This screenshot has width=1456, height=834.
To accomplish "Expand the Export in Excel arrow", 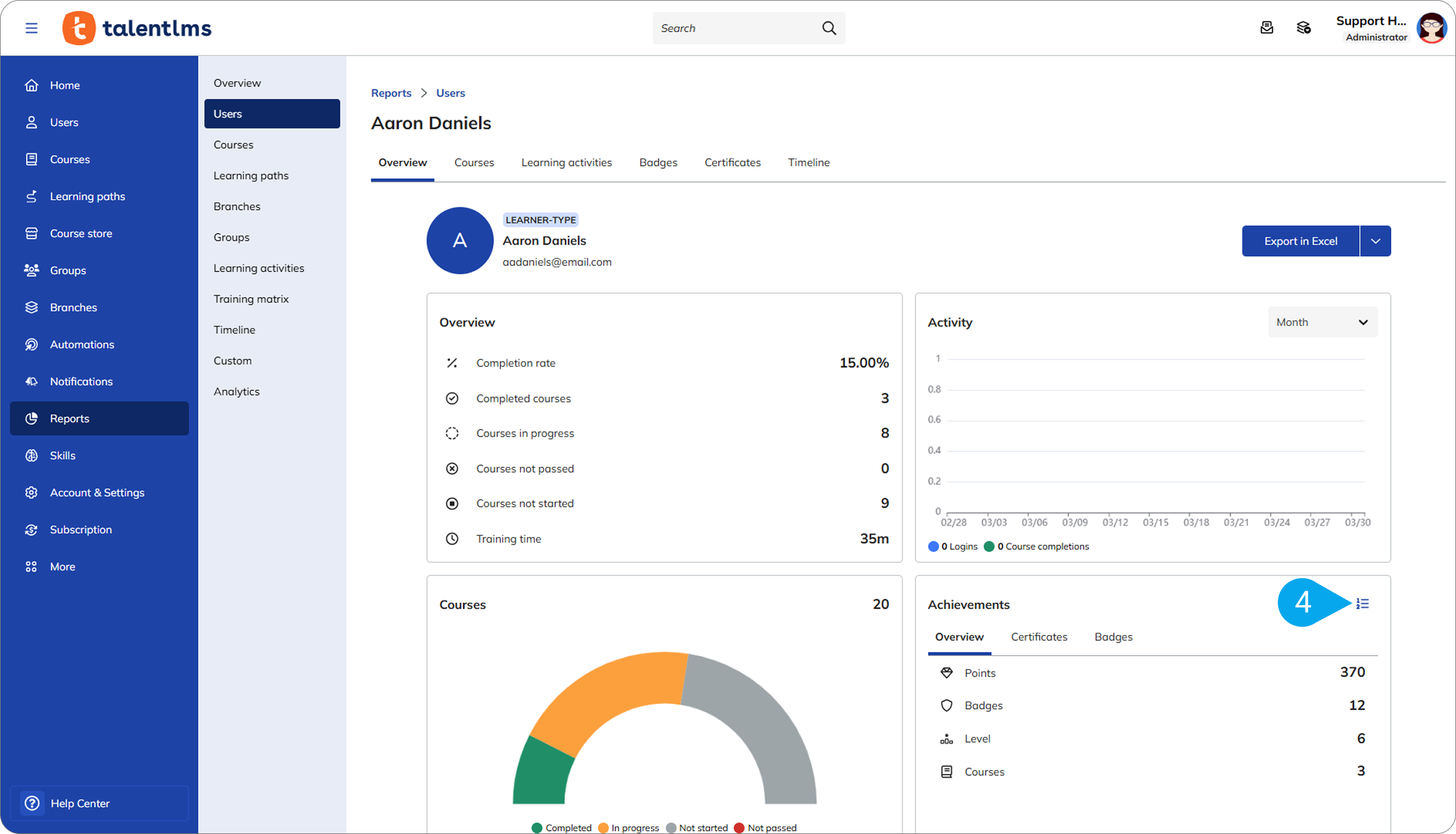I will (x=1375, y=241).
